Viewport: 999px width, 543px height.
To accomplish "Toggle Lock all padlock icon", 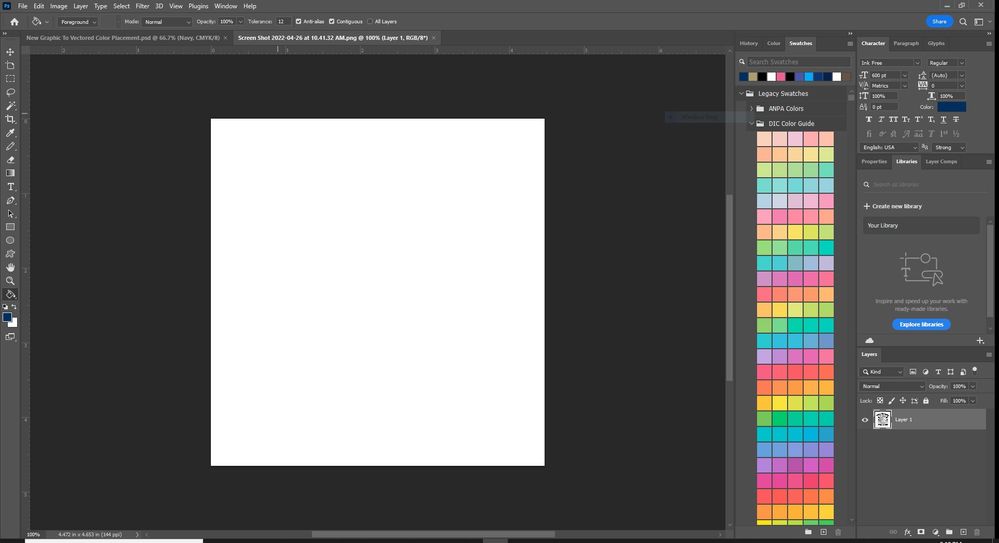I will pyautogui.click(x=926, y=401).
